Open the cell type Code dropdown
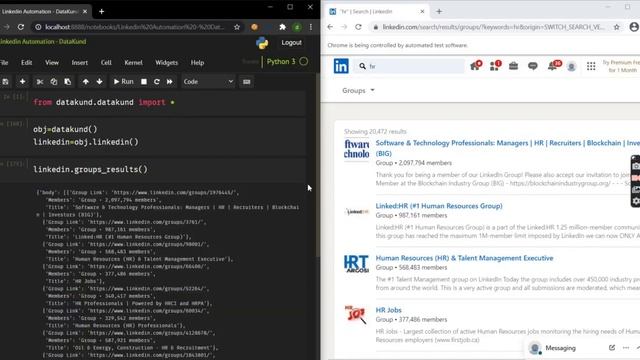 [x=208, y=82]
